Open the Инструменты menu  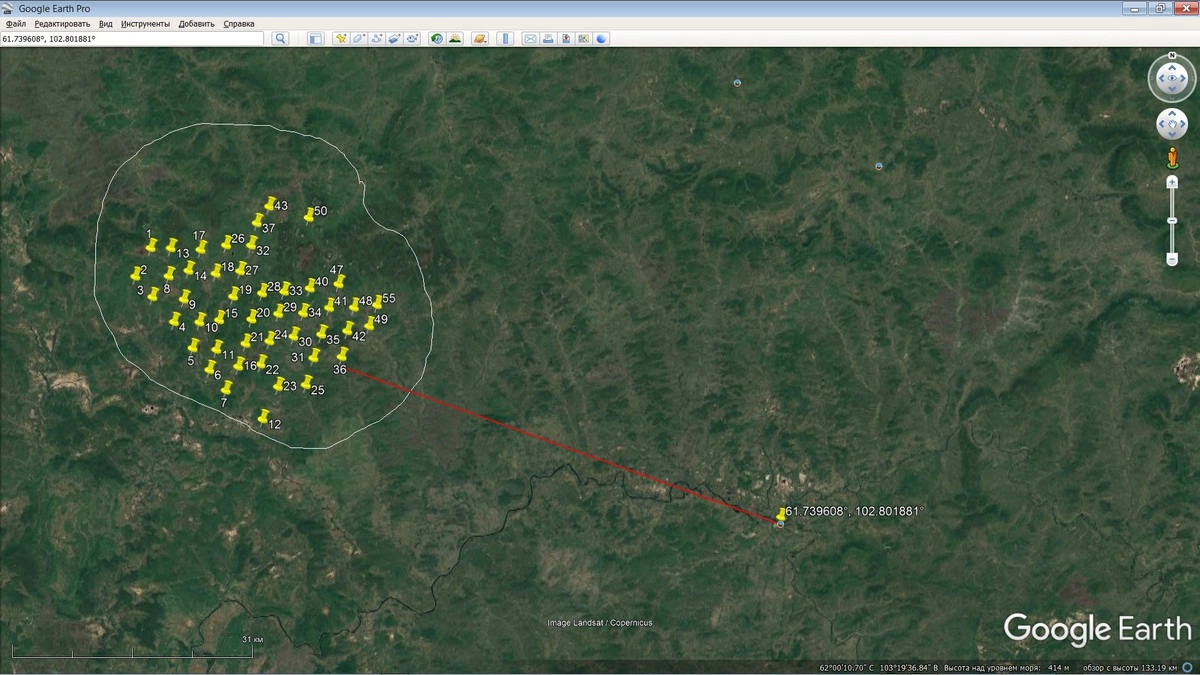point(145,23)
